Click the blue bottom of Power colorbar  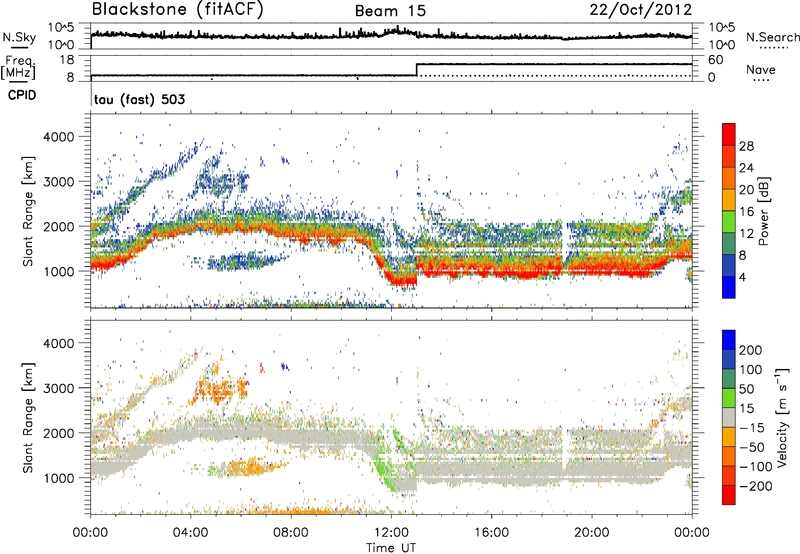pos(729,287)
